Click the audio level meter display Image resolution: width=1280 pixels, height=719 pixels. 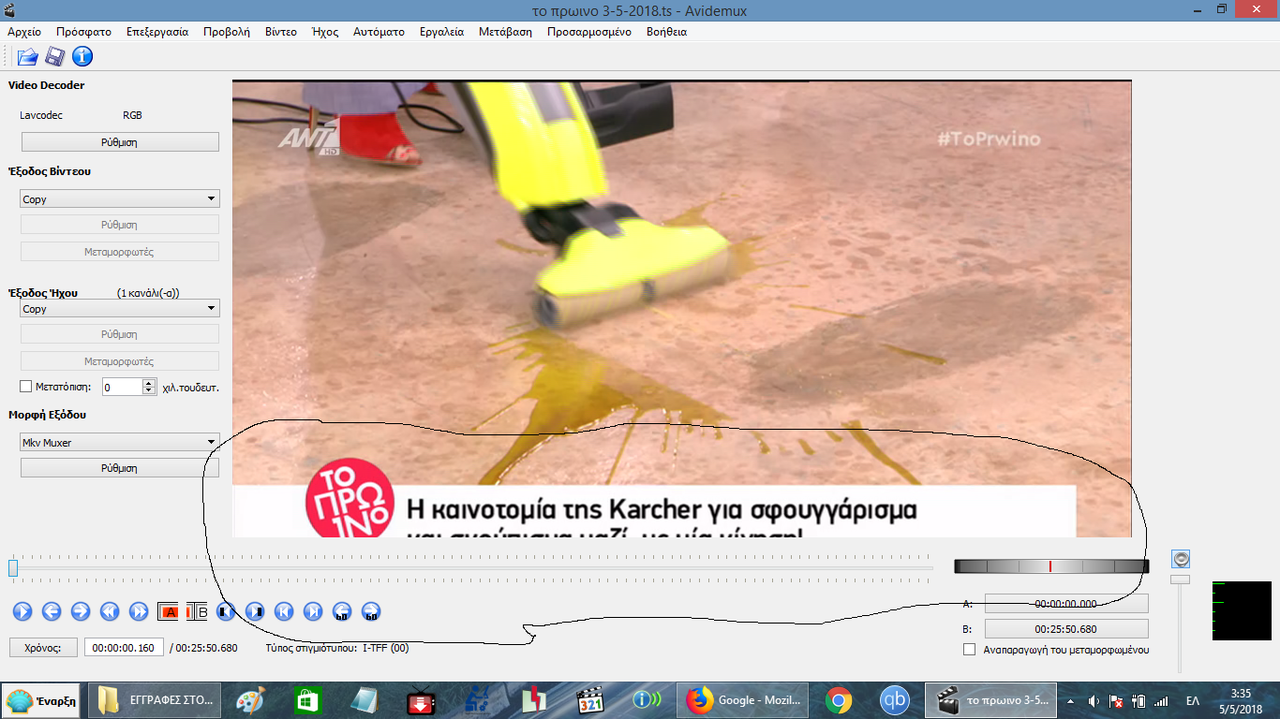(x=1241, y=611)
